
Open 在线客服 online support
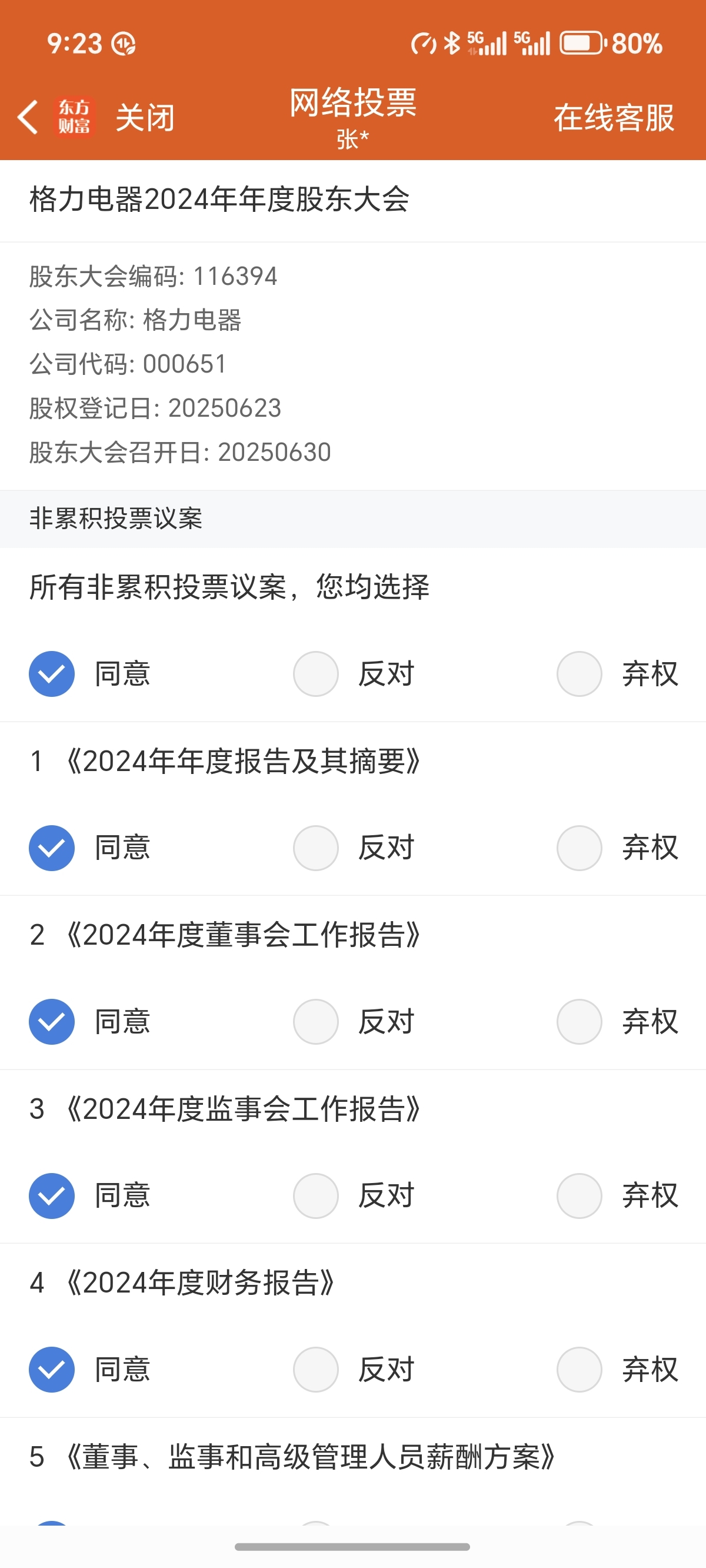(x=614, y=118)
